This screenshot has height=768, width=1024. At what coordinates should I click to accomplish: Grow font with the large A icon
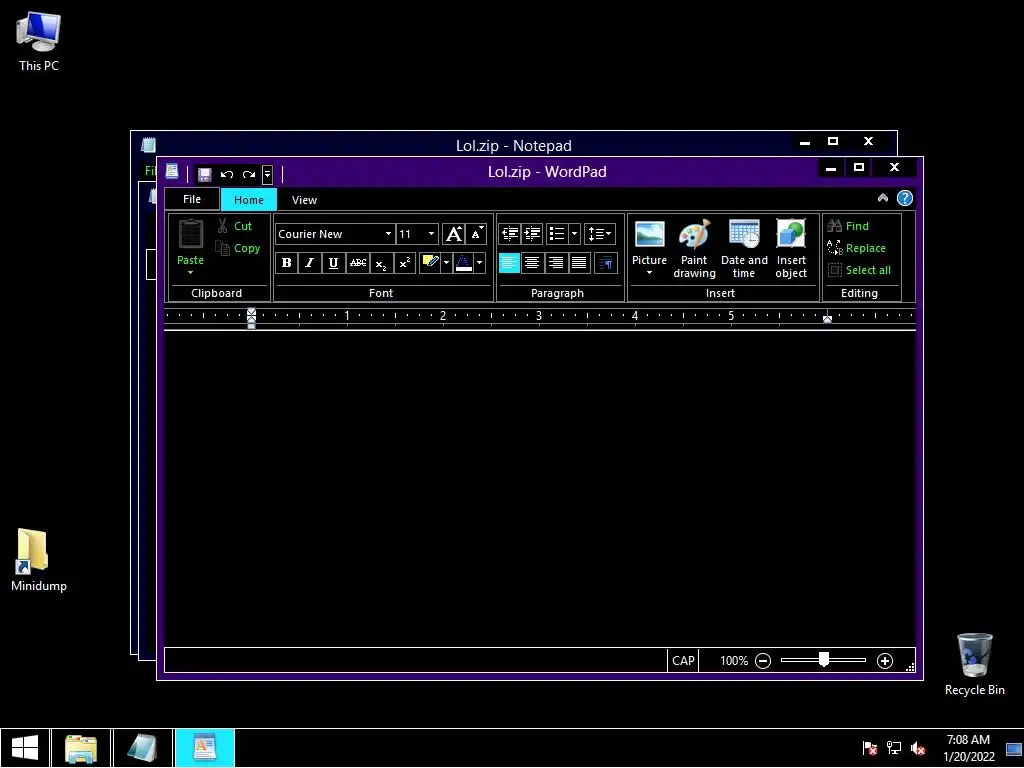tap(453, 234)
